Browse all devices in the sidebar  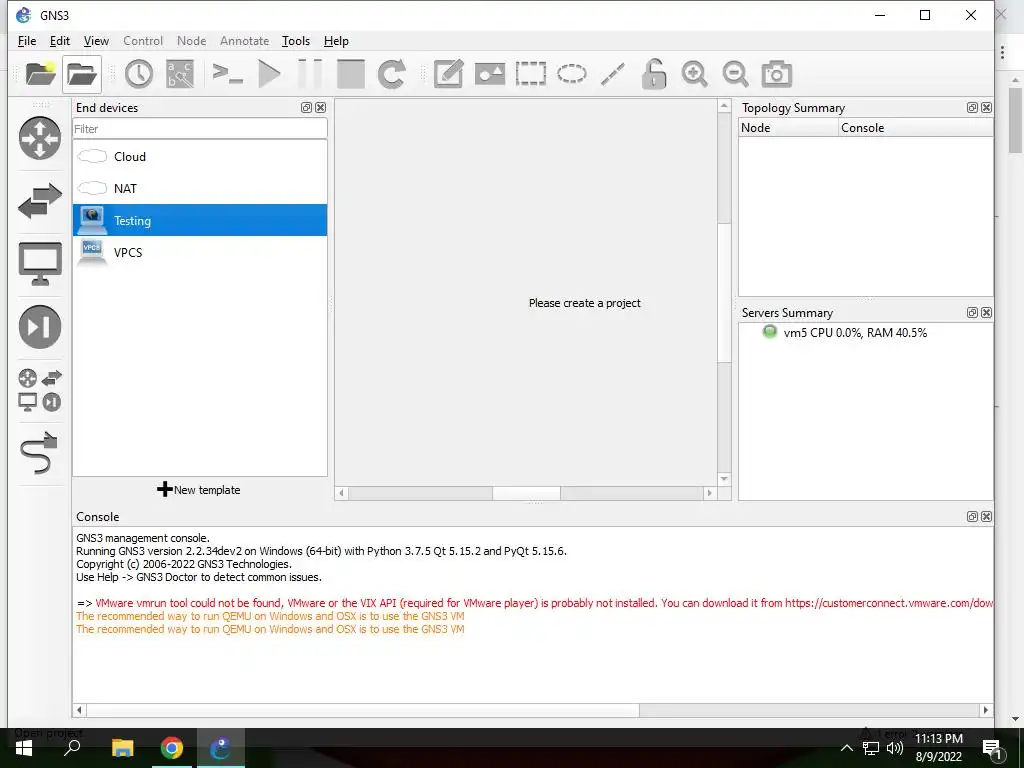click(x=40, y=390)
